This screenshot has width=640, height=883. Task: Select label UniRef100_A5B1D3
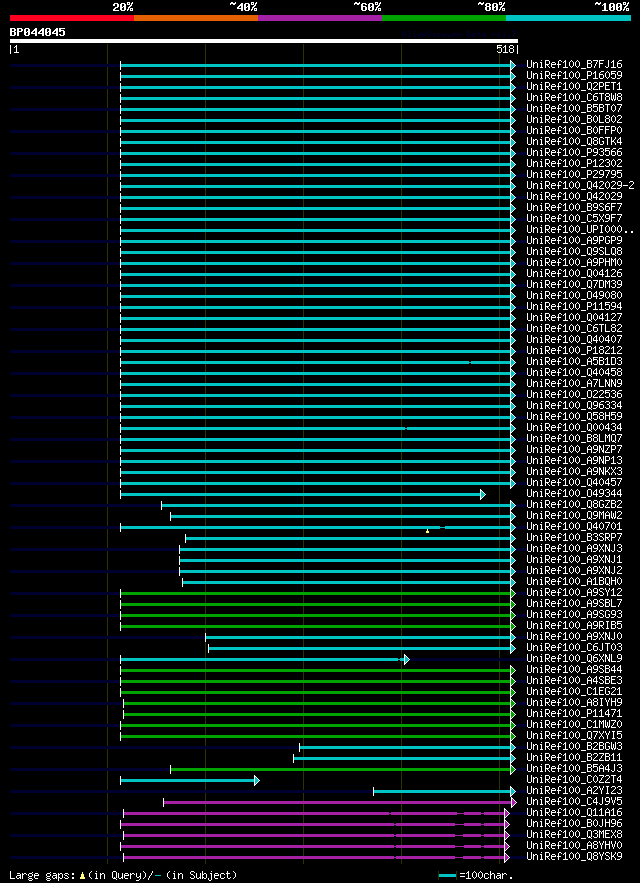(x=574, y=361)
